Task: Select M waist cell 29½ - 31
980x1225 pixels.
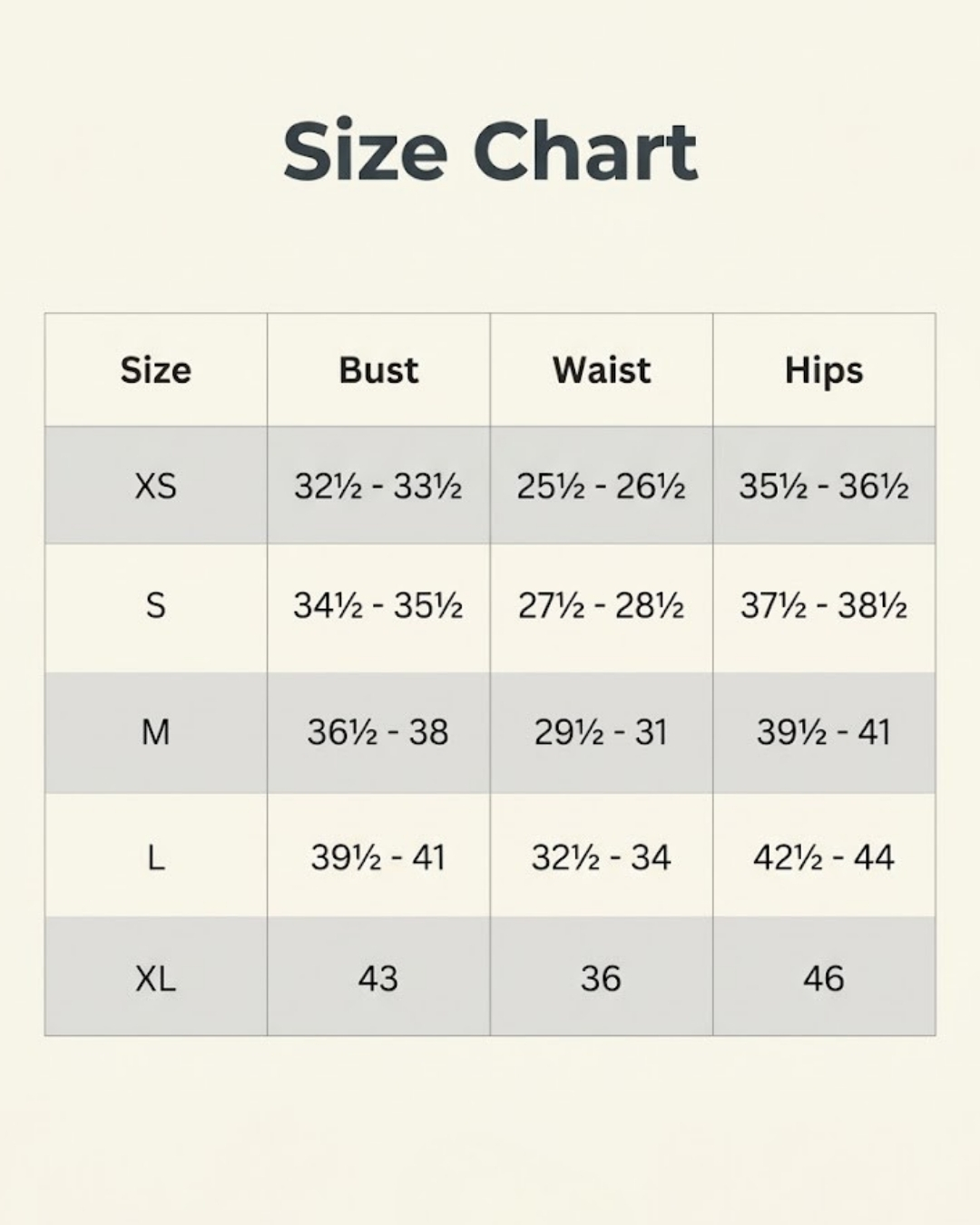Action: coord(602,731)
